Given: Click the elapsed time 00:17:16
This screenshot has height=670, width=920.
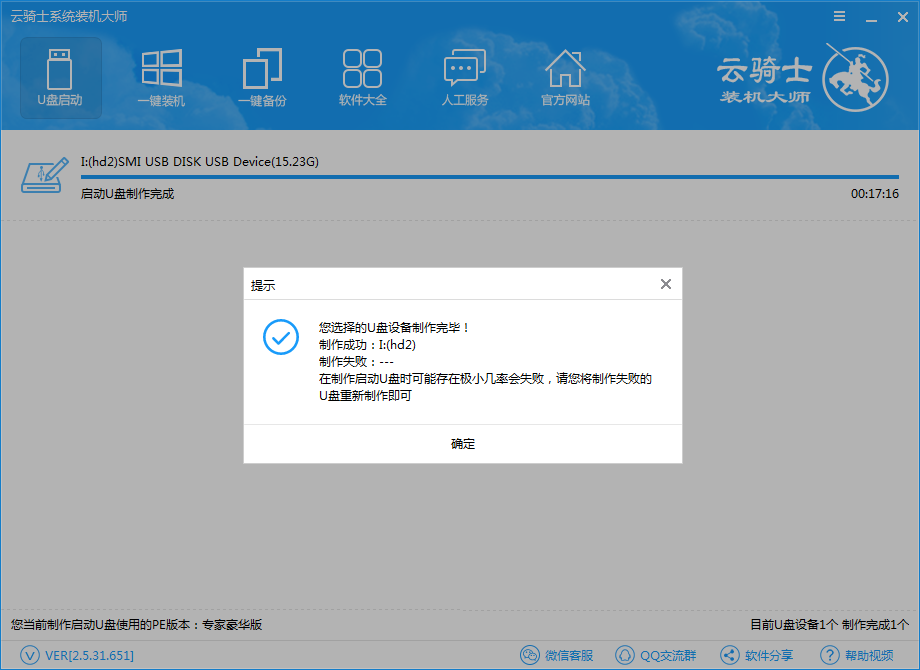Looking at the screenshot, I should pos(875,194).
